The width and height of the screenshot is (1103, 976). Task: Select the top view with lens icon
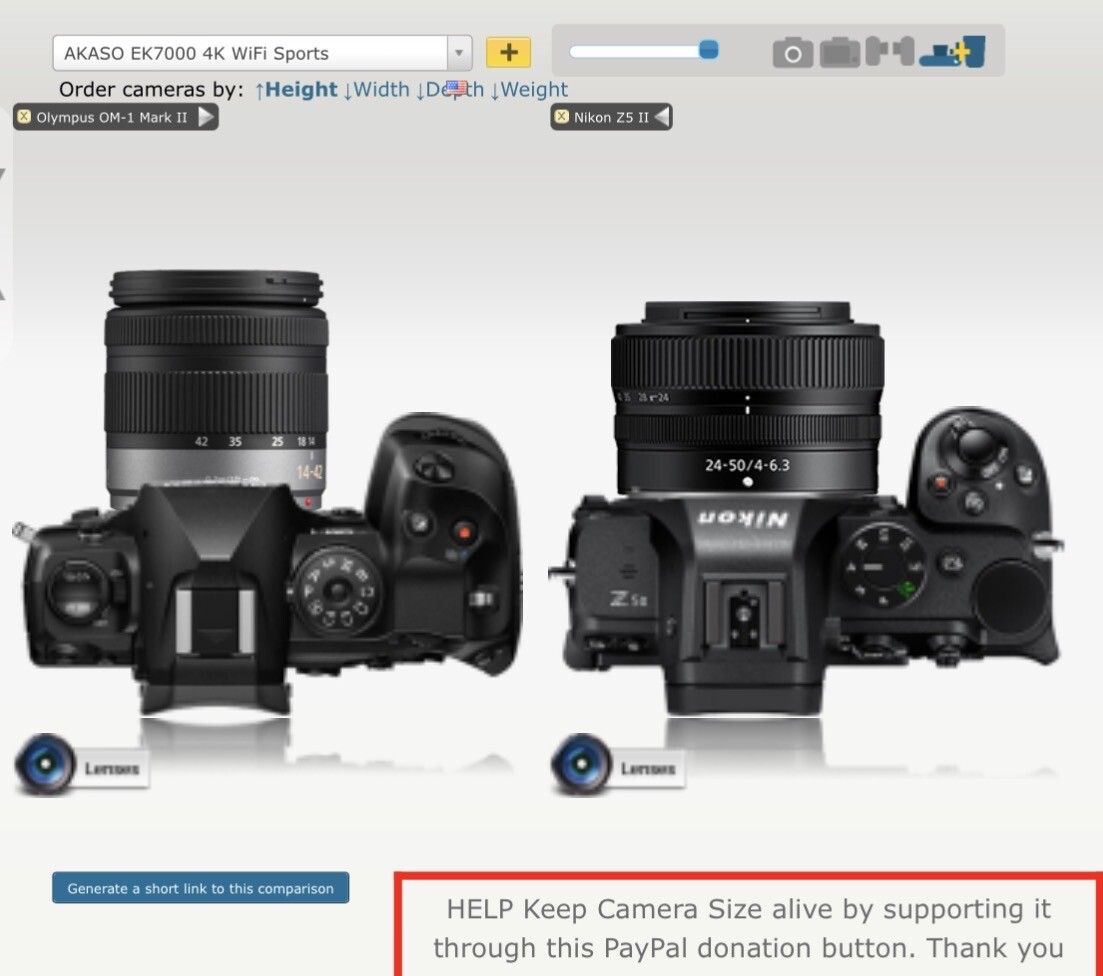pos(952,51)
